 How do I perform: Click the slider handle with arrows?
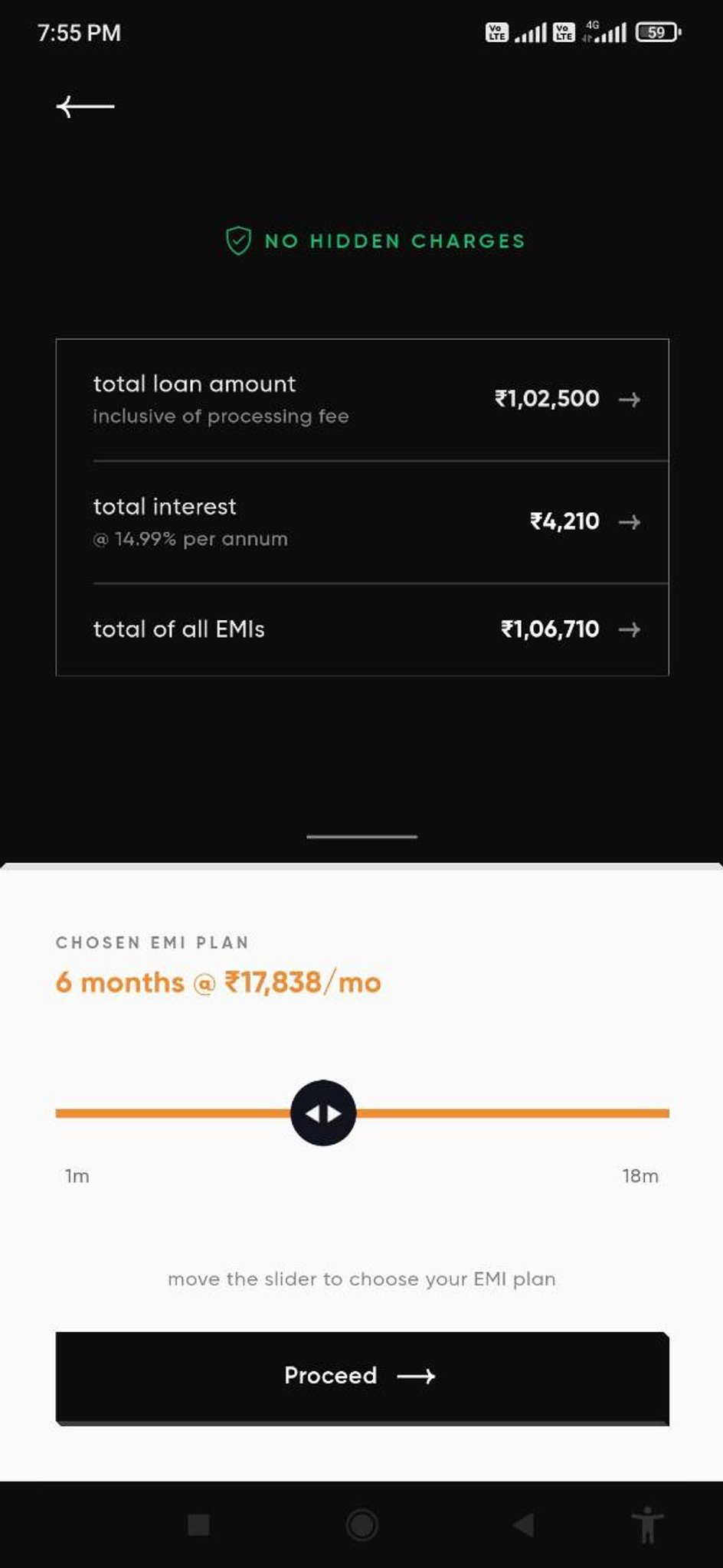pos(323,1112)
